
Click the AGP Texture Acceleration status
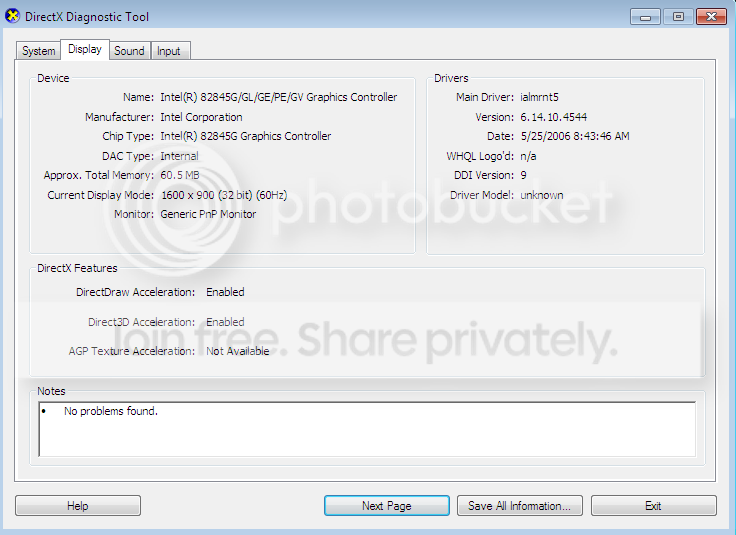[x=238, y=351]
